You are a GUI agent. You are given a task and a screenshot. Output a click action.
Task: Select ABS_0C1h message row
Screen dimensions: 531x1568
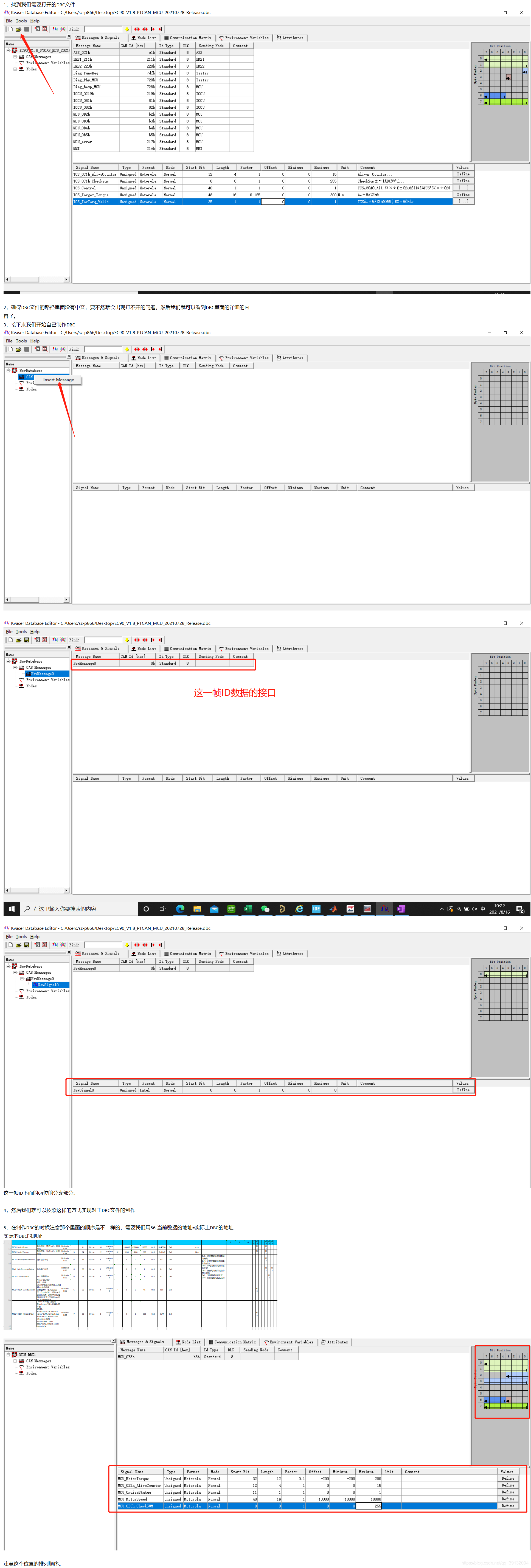pos(162,52)
